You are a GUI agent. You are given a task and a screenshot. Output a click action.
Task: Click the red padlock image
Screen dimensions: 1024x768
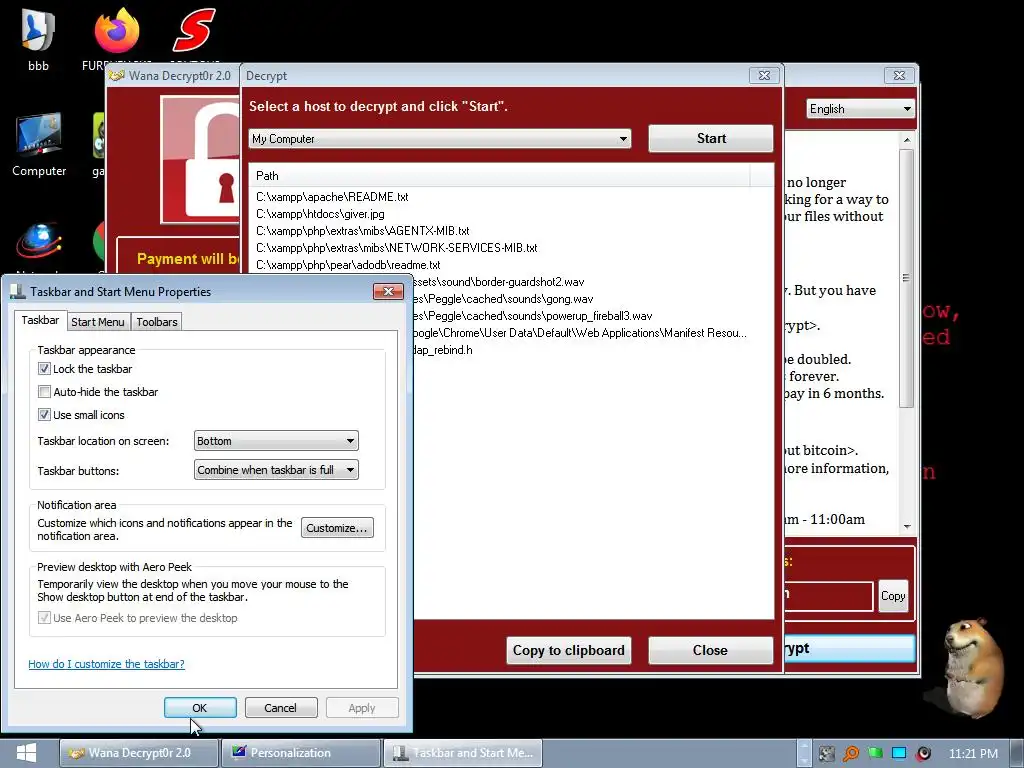pos(201,160)
